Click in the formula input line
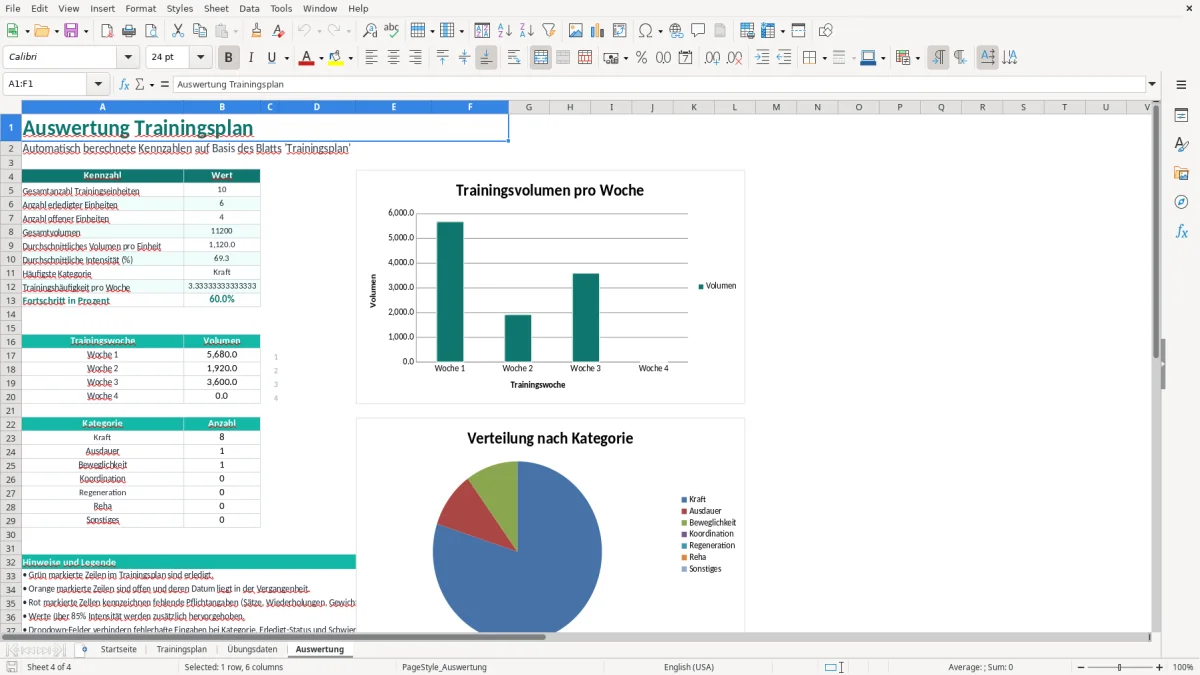Image resolution: width=1200 pixels, height=675 pixels. click(x=658, y=84)
